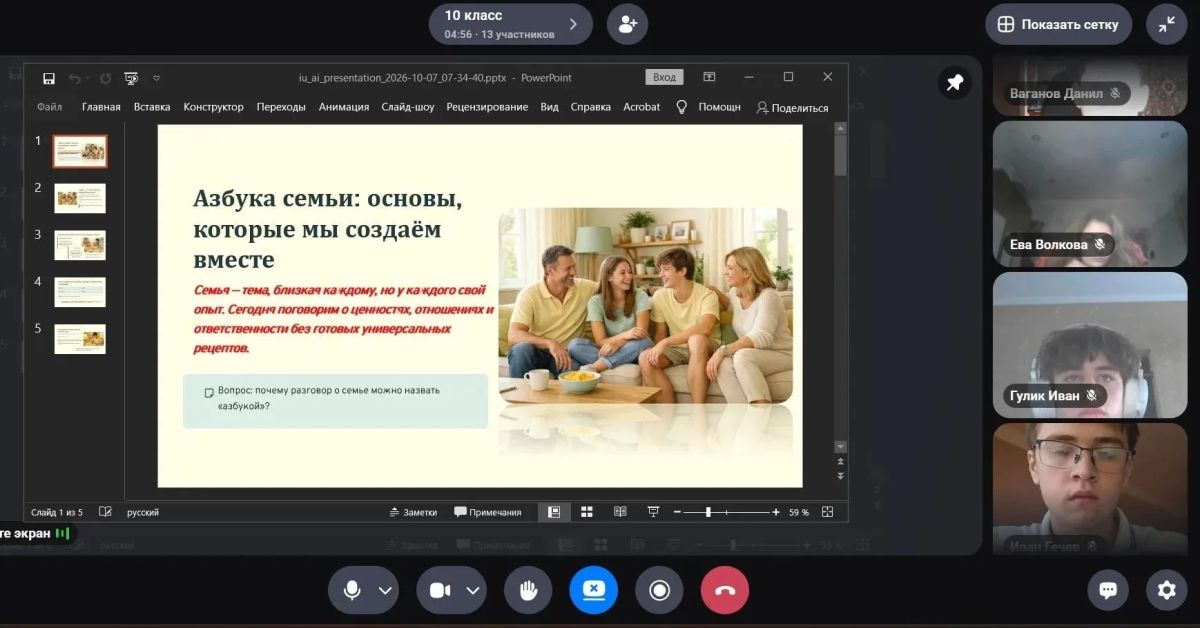Click the scroll down arrow in slide pane
The width and height of the screenshot is (1200, 628).
(x=840, y=446)
